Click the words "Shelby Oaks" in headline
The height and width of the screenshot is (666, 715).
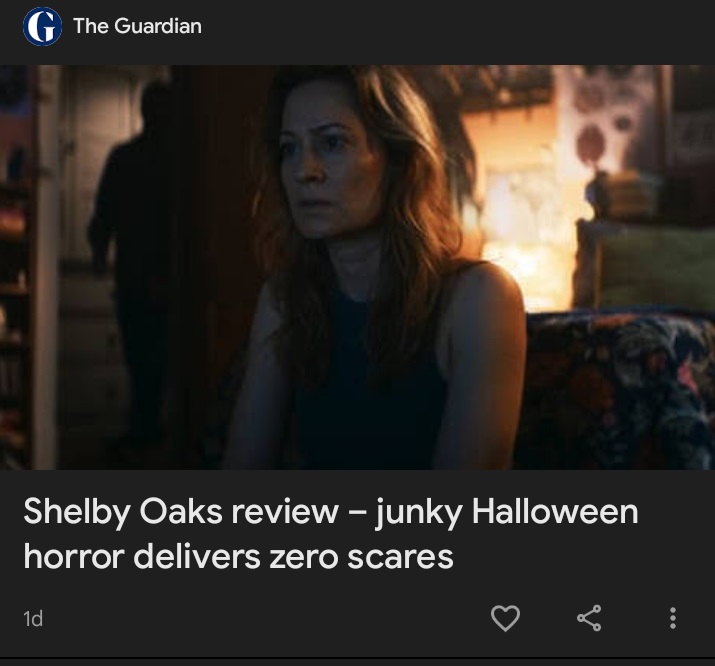click(123, 512)
